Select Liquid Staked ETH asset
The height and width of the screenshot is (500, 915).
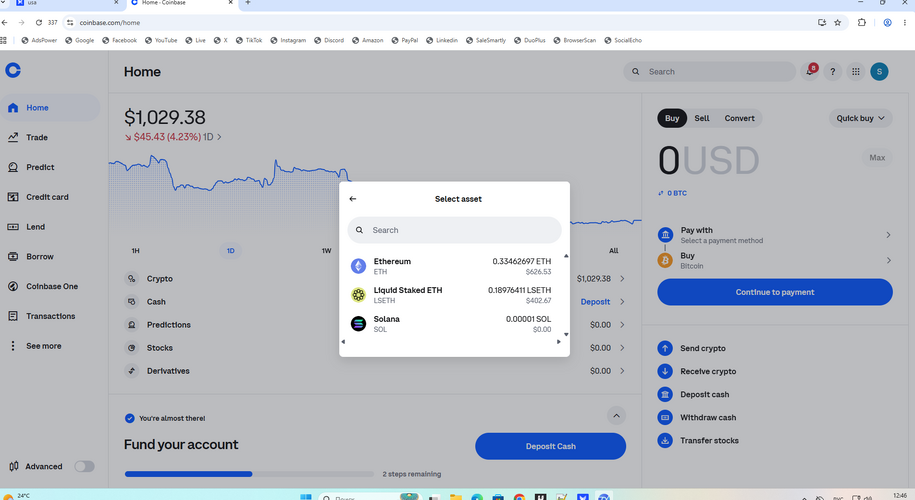click(x=451, y=295)
